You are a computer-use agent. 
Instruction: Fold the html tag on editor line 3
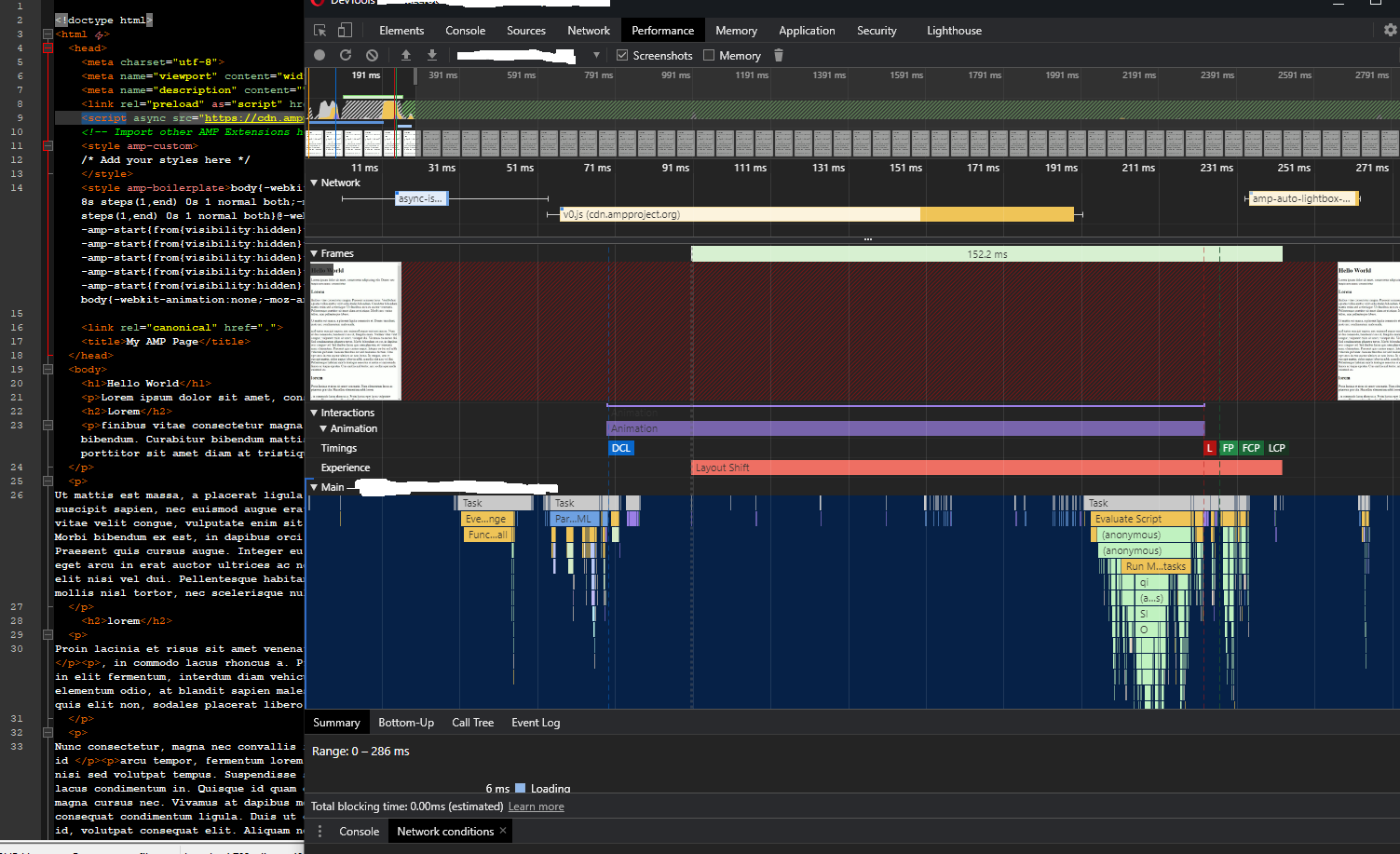[x=48, y=34]
